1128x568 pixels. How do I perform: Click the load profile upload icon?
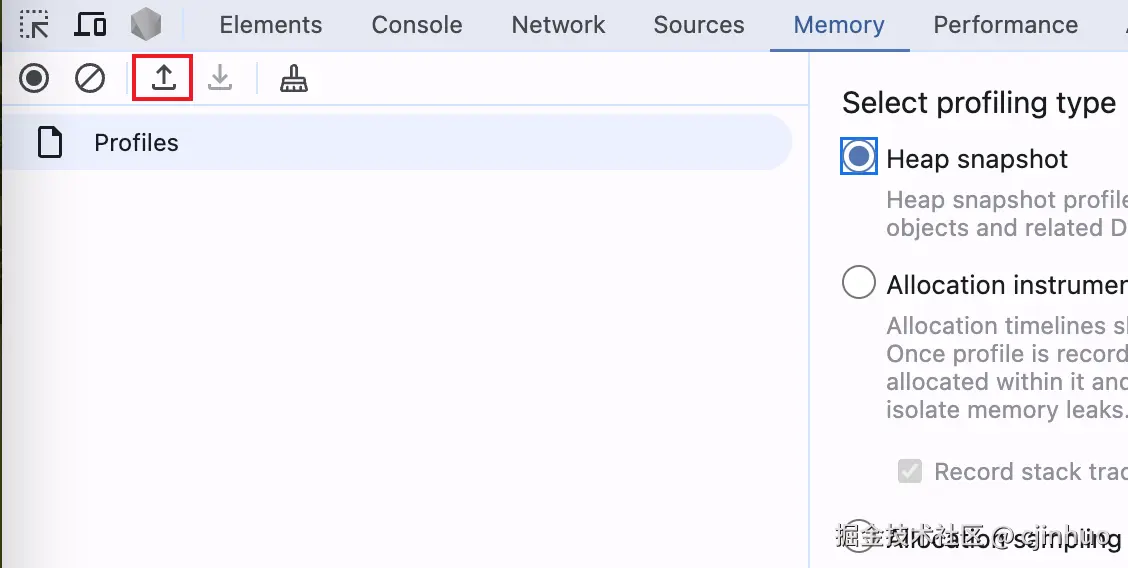coord(163,78)
